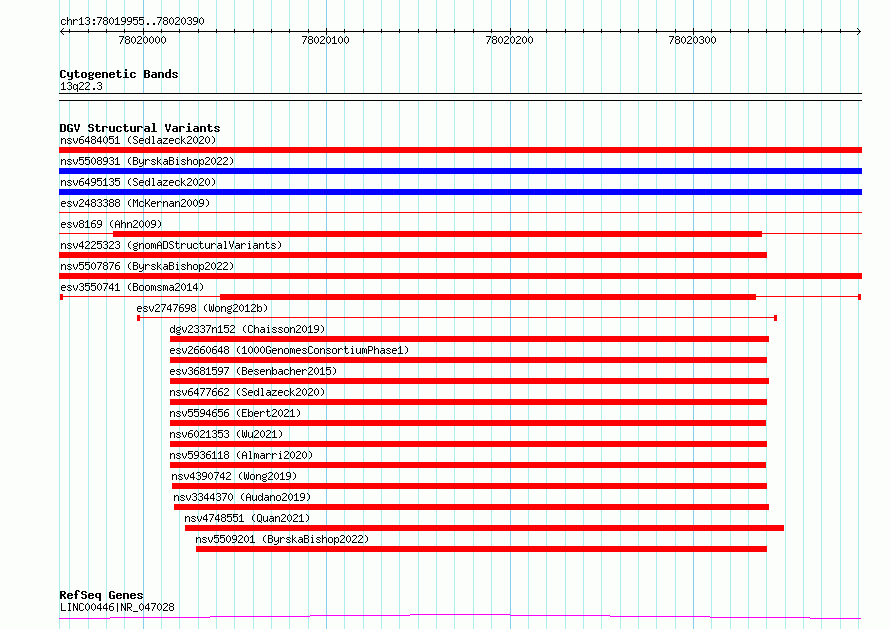Click the nsv6484051 (Sedlazeck2020) variant label

click(x=138, y=140)
